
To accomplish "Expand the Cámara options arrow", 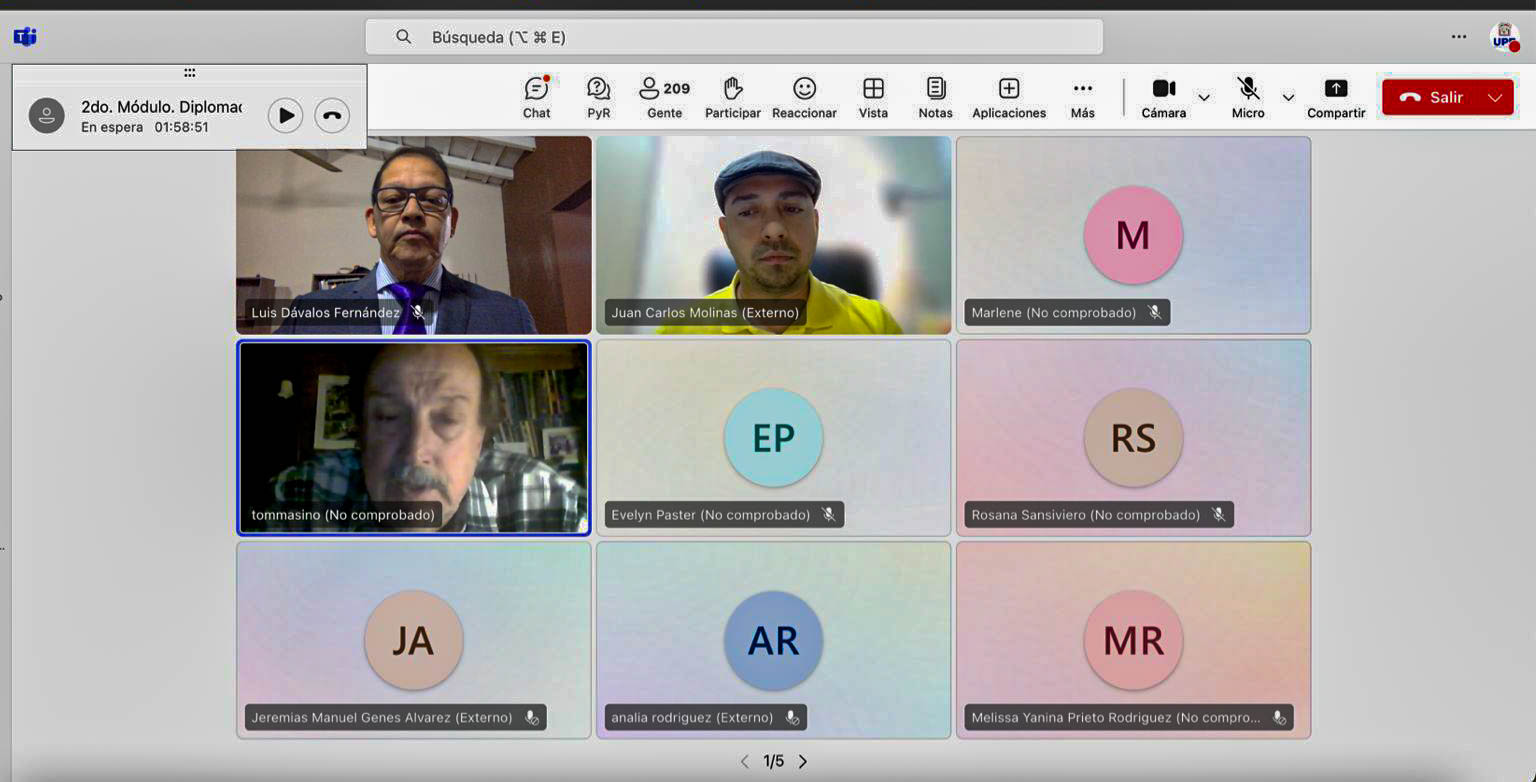I will click(1204, 98).
